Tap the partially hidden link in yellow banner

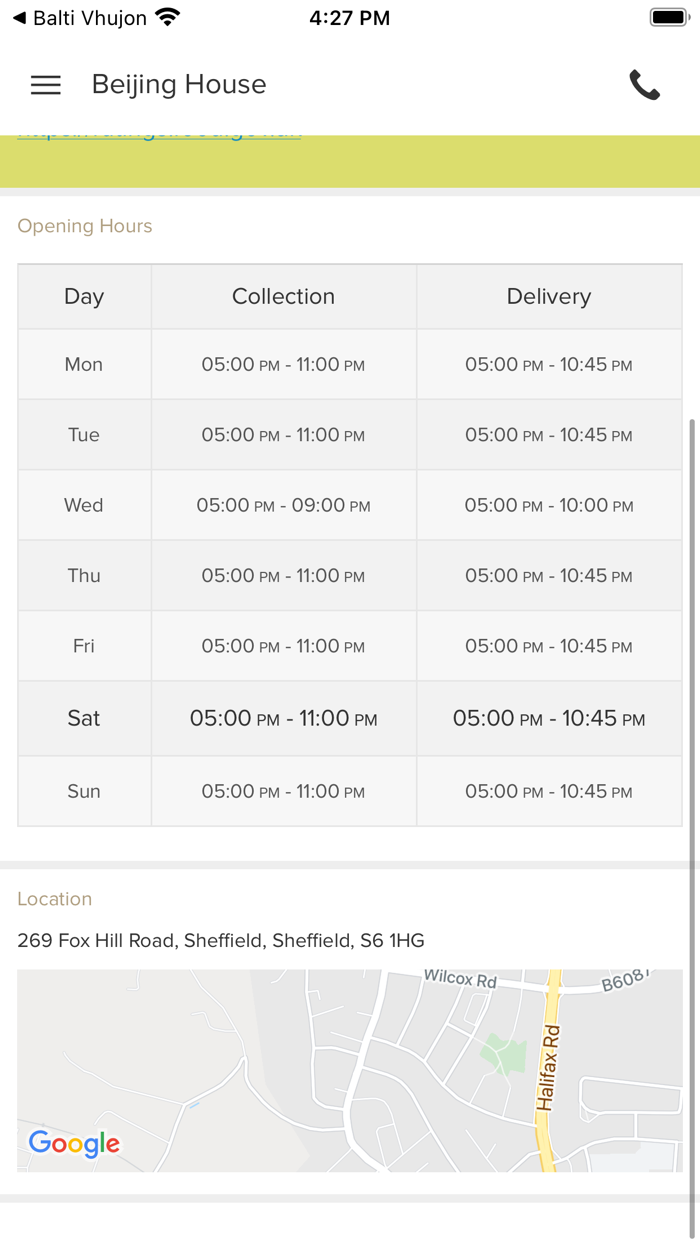coord(160,135)
